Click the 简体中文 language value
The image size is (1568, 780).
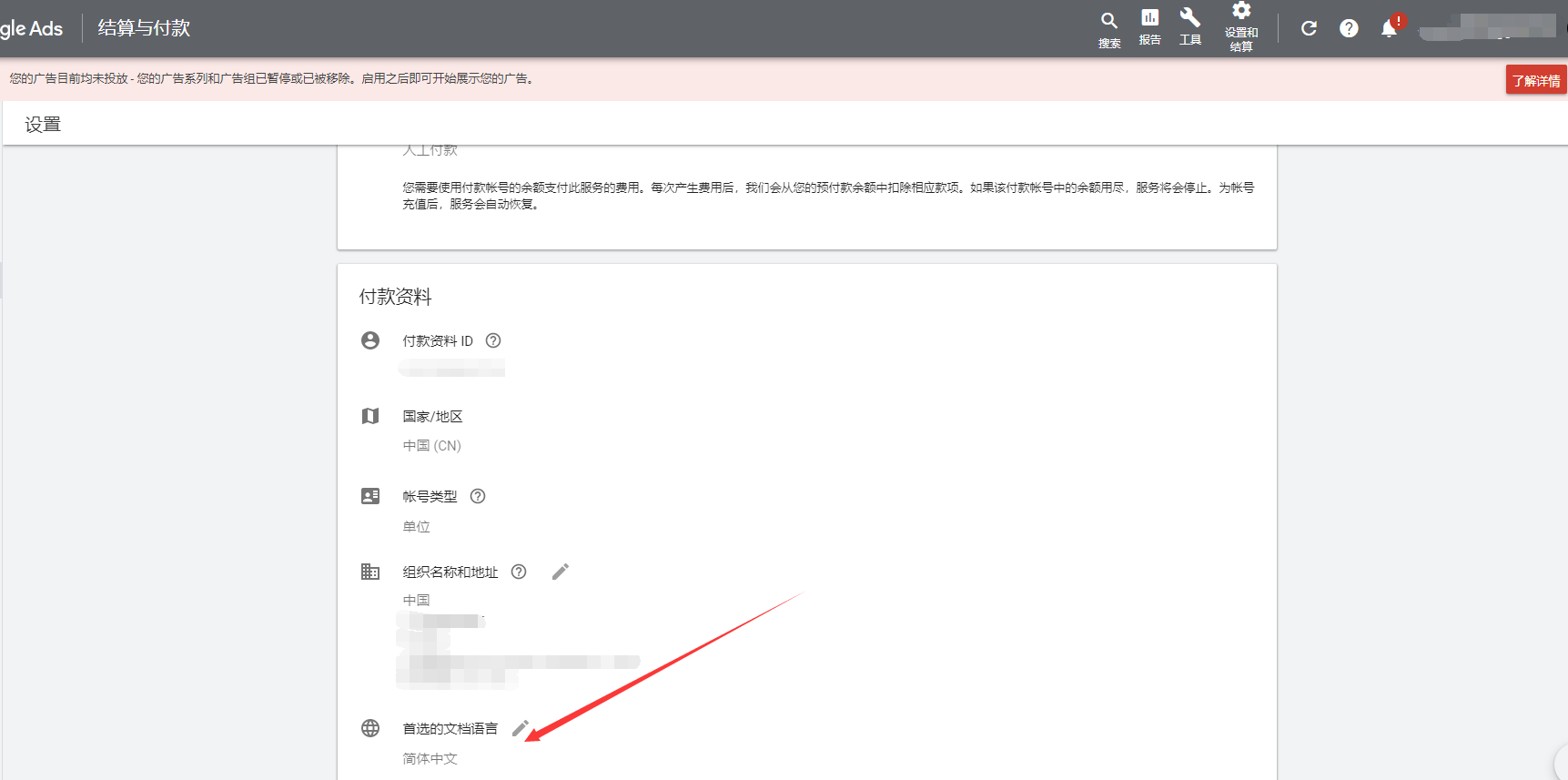(x=430, y=759)
